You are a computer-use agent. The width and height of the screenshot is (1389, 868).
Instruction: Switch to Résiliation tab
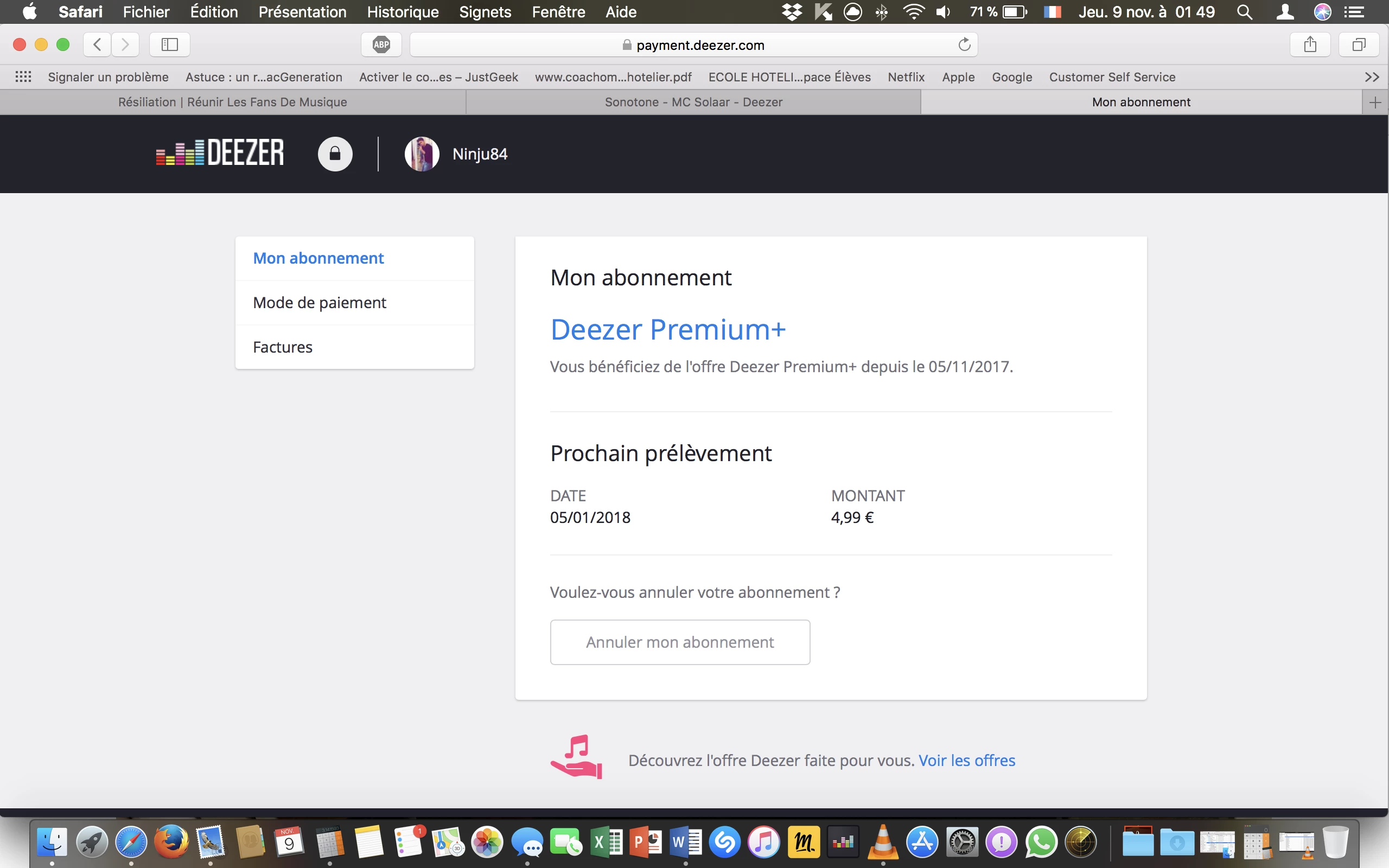click(232, 102)
